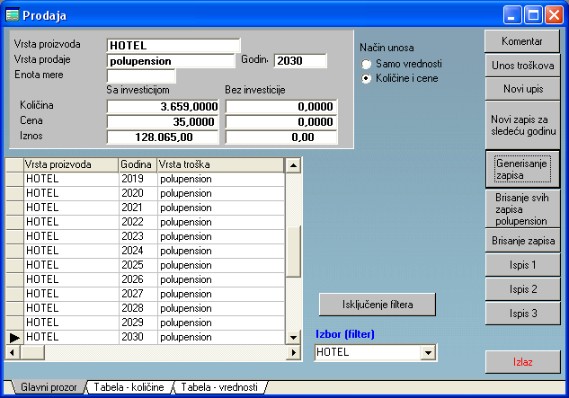Click Novi zapis za sledeću godinu
The image size is (569, 398).
(x=523, y=125)
